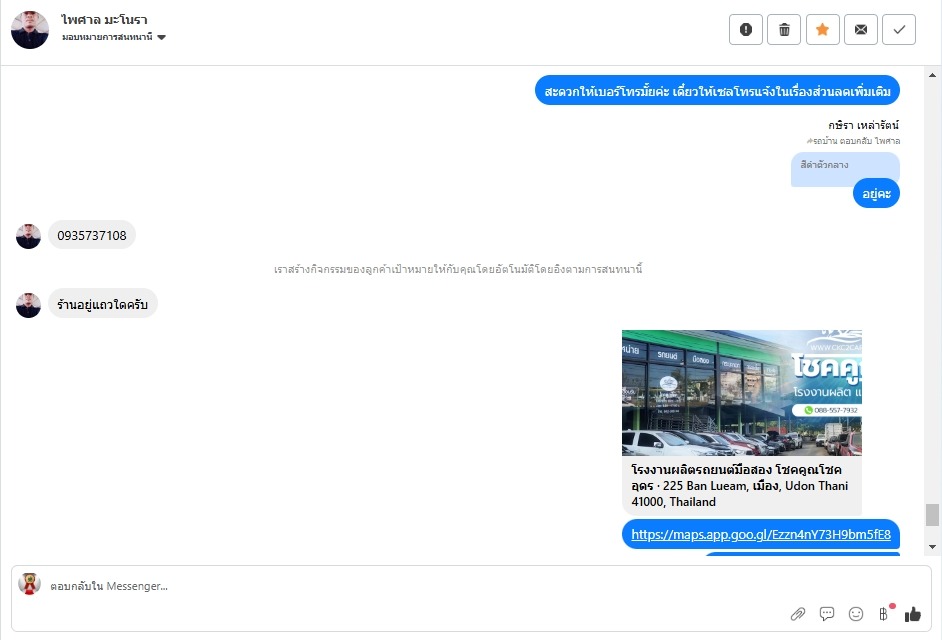Open โชคคูณโชค dealership address card

(x=741, y=486)
